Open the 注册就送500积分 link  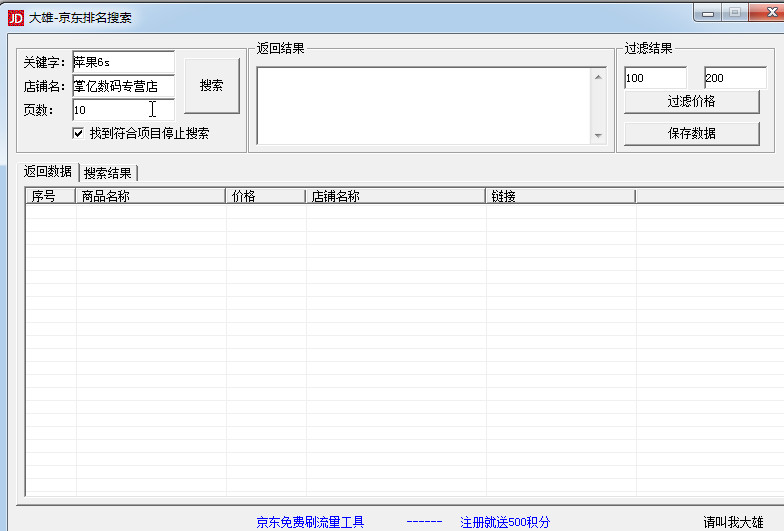(x=505, y=522)
